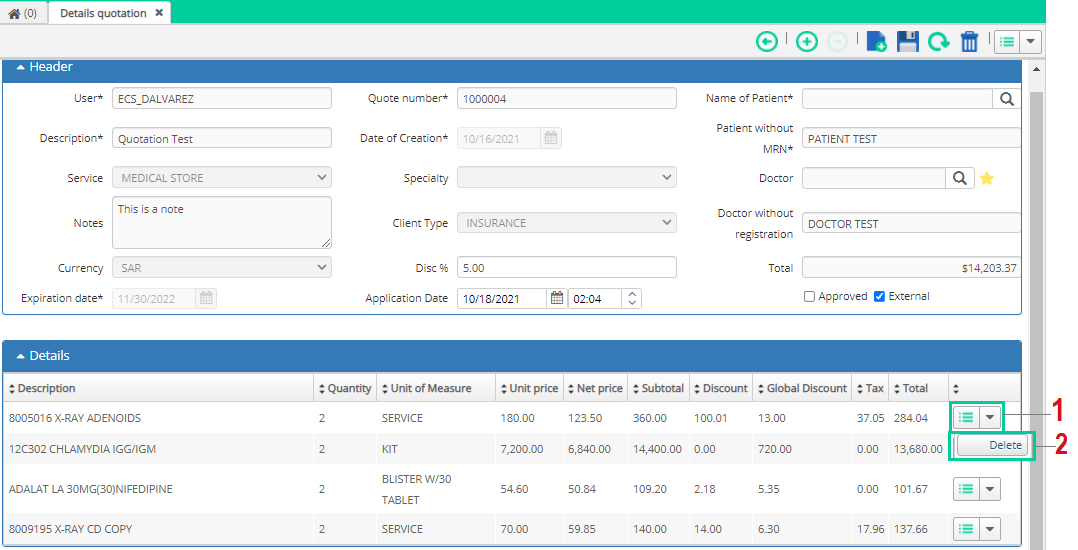The height and width of the screenshot is (550, 1078).
Task: Click the green plus add icon
Action: [x=806, y=42]
